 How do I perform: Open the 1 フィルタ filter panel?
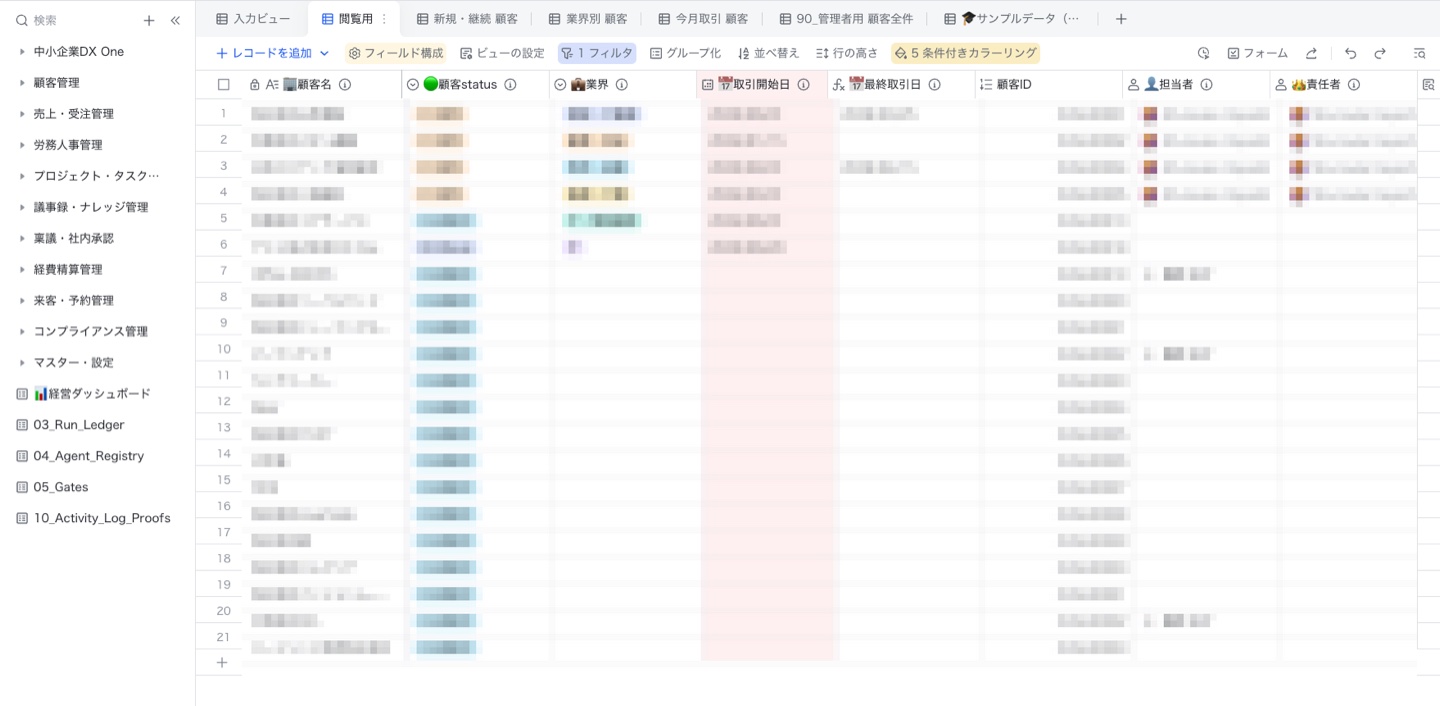coord(597,53)
